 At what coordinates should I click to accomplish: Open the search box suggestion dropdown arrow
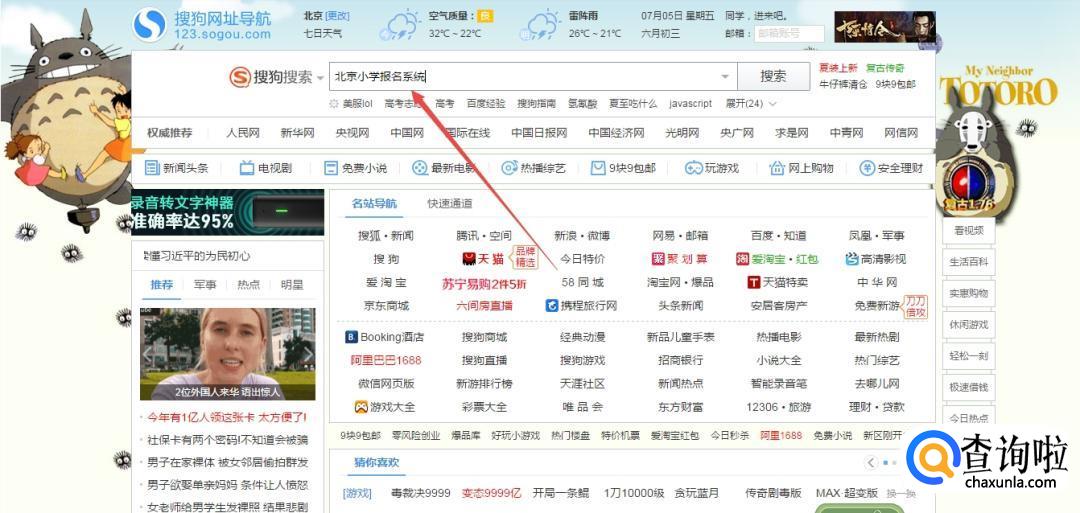[725, 76]
